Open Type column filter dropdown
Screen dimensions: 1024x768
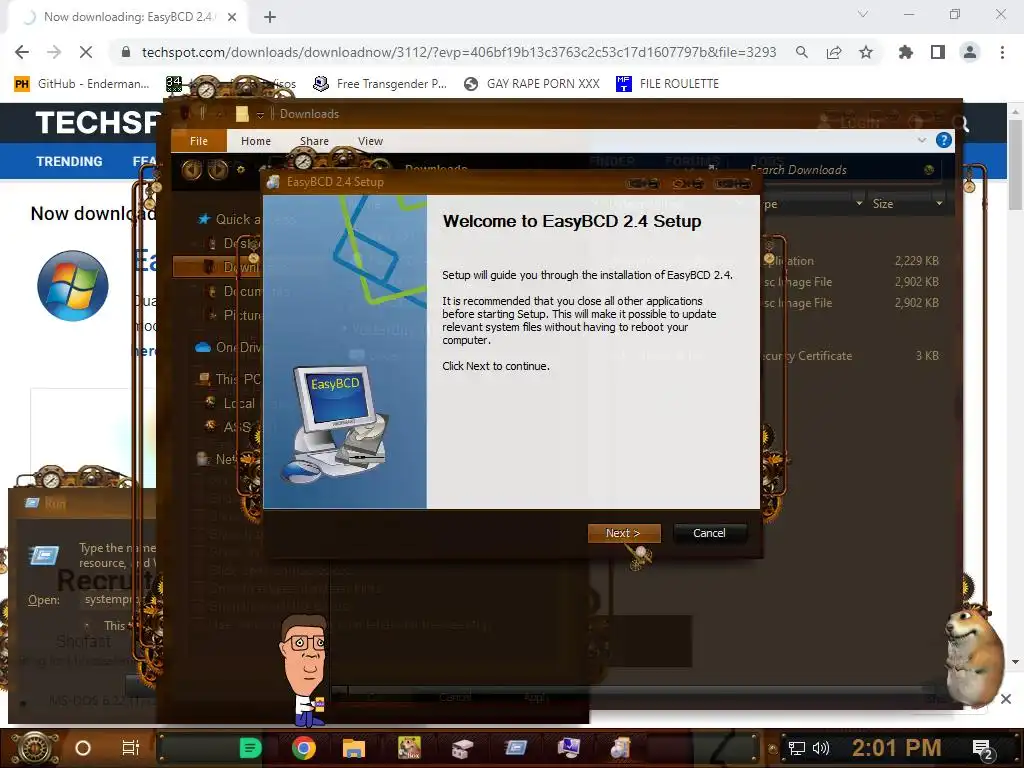pos(859,204)
